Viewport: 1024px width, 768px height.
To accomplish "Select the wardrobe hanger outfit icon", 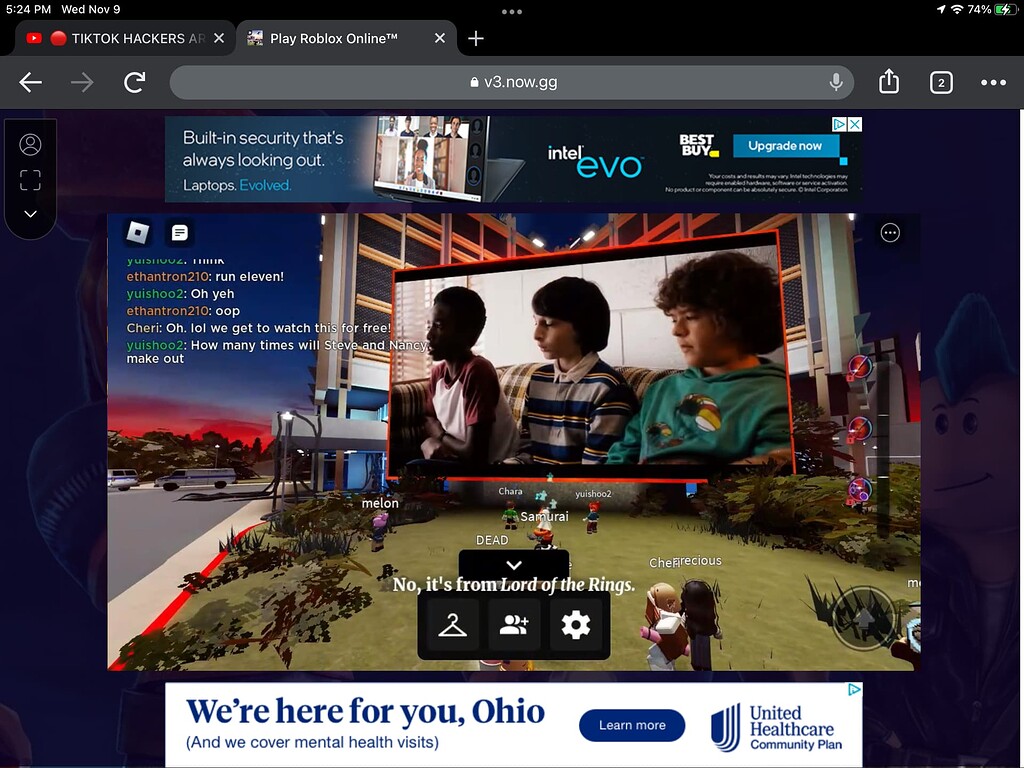I will [450, 625].
